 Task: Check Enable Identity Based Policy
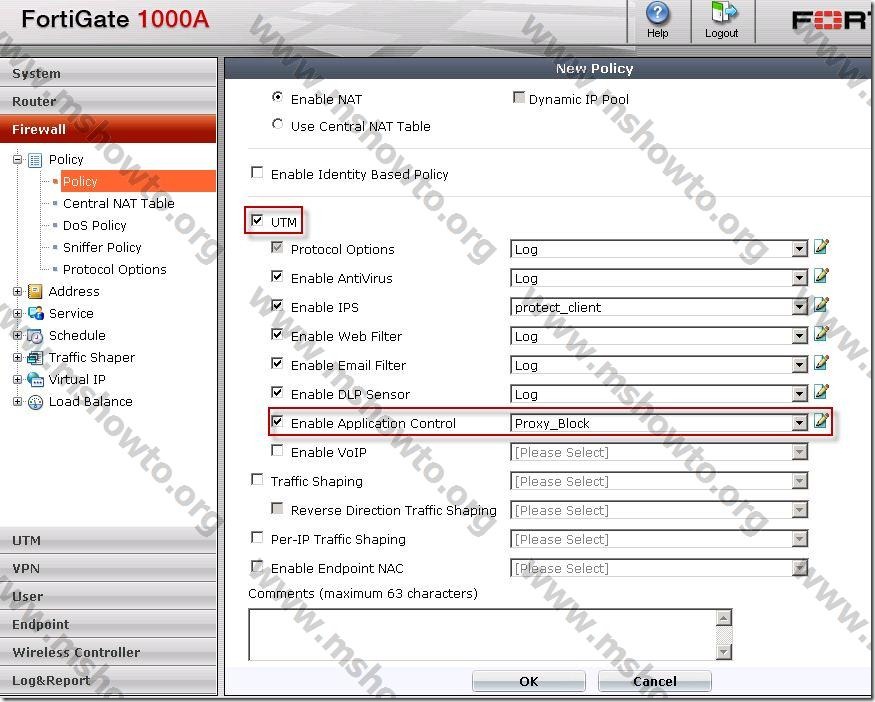[257, 172]
